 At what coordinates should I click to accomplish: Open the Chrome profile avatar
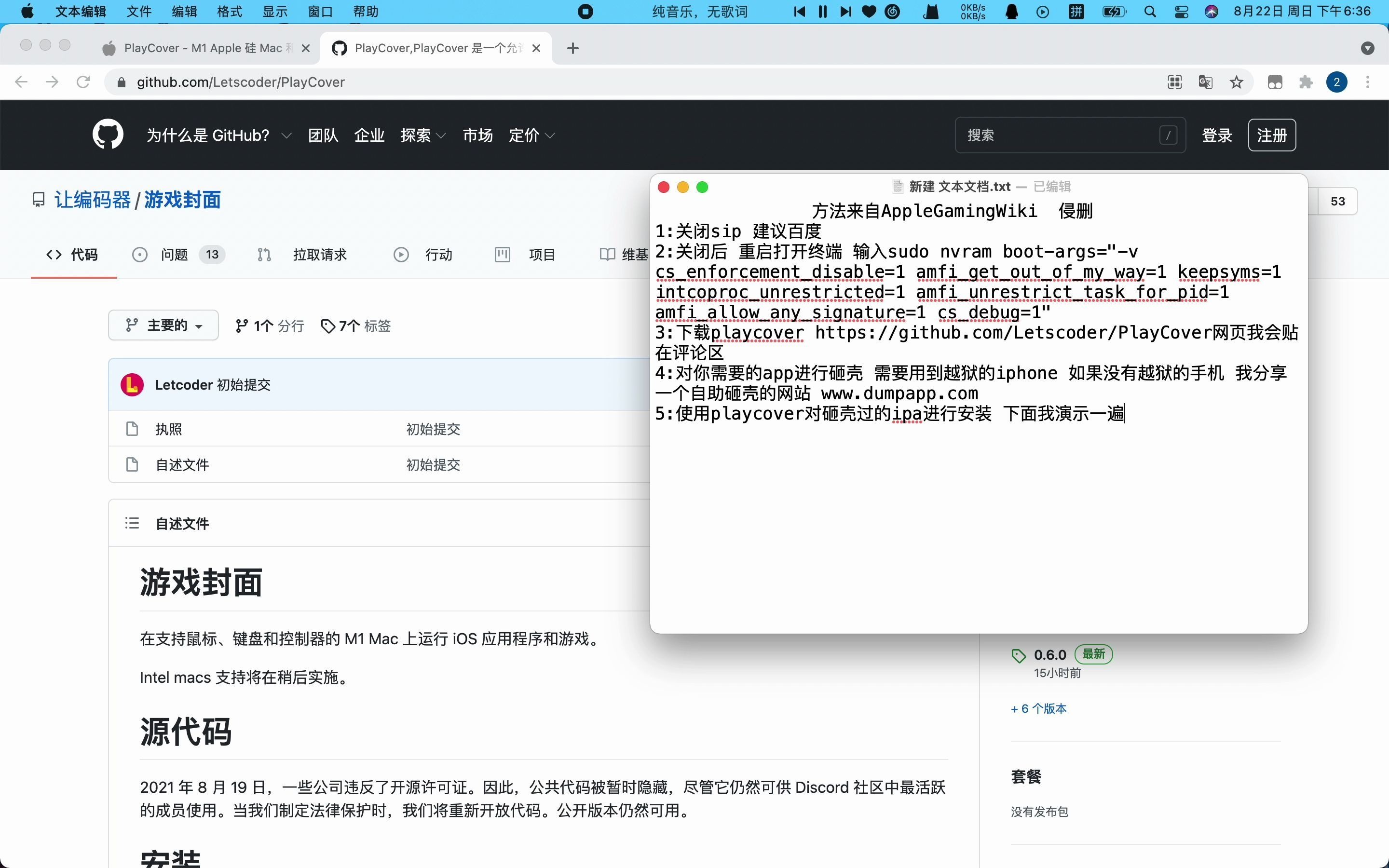[1337, 82]
